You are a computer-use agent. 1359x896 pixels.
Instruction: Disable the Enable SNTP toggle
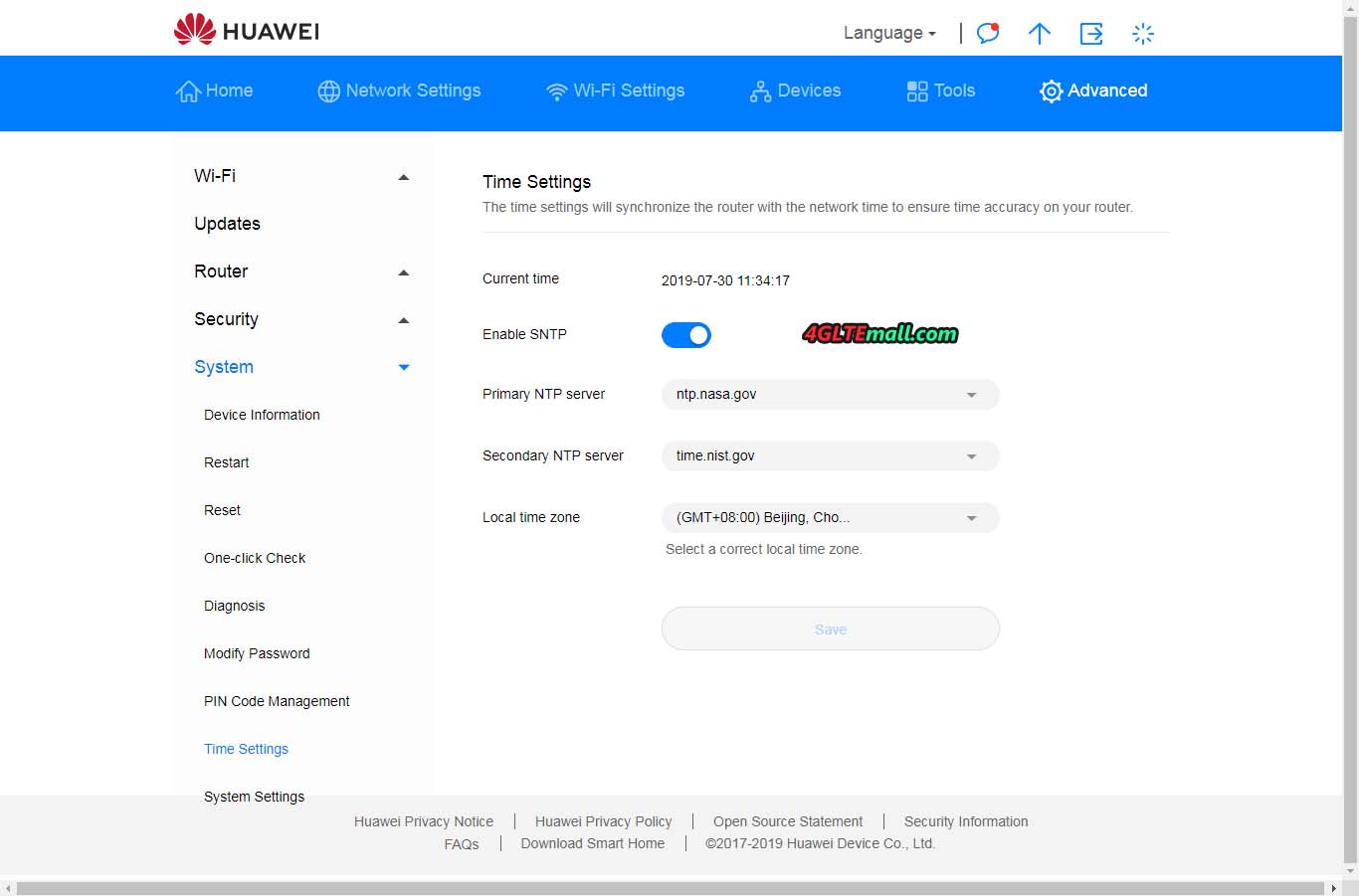pyautogui.click(x=686, y=335)
